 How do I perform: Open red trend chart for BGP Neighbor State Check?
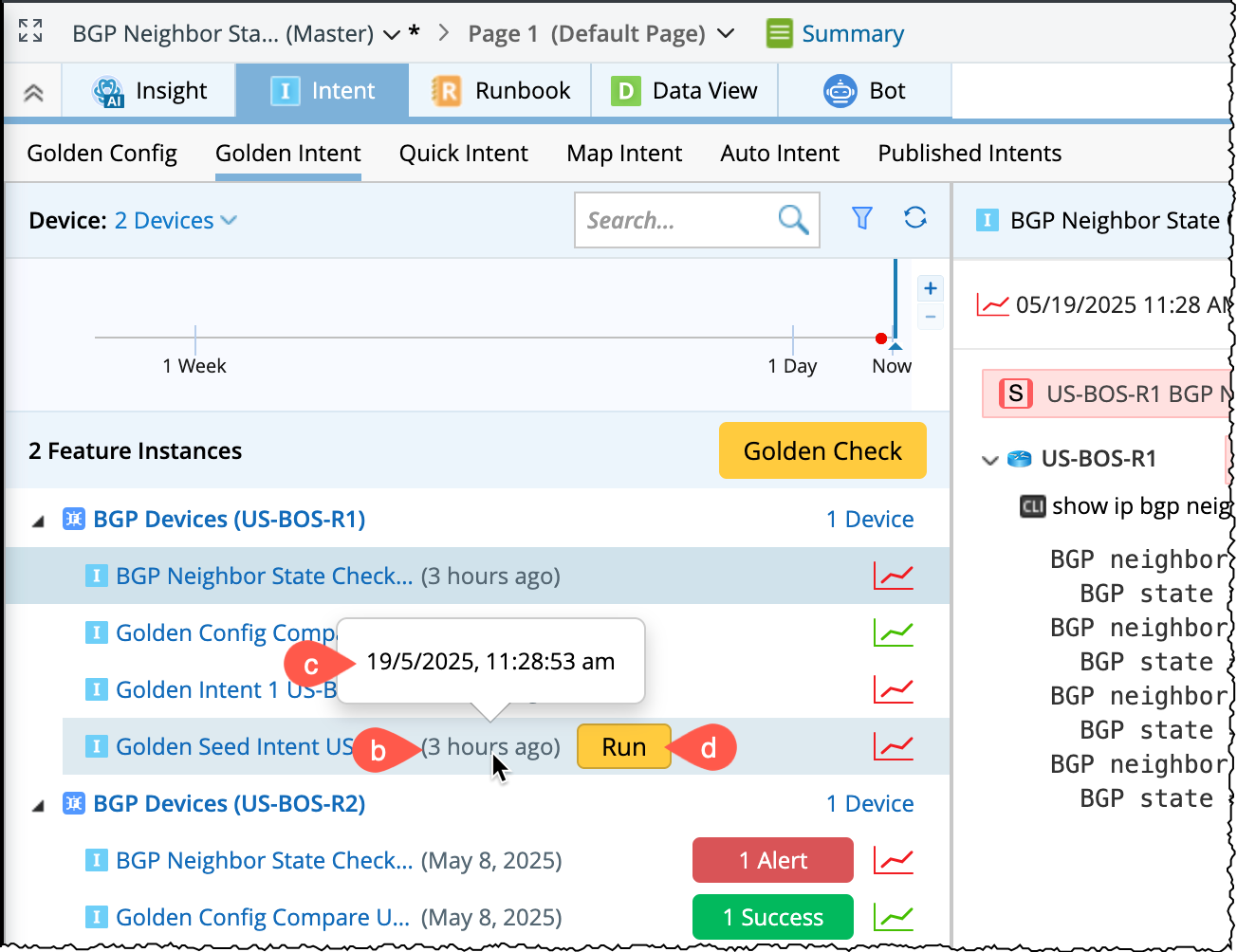tap(893, 576)
